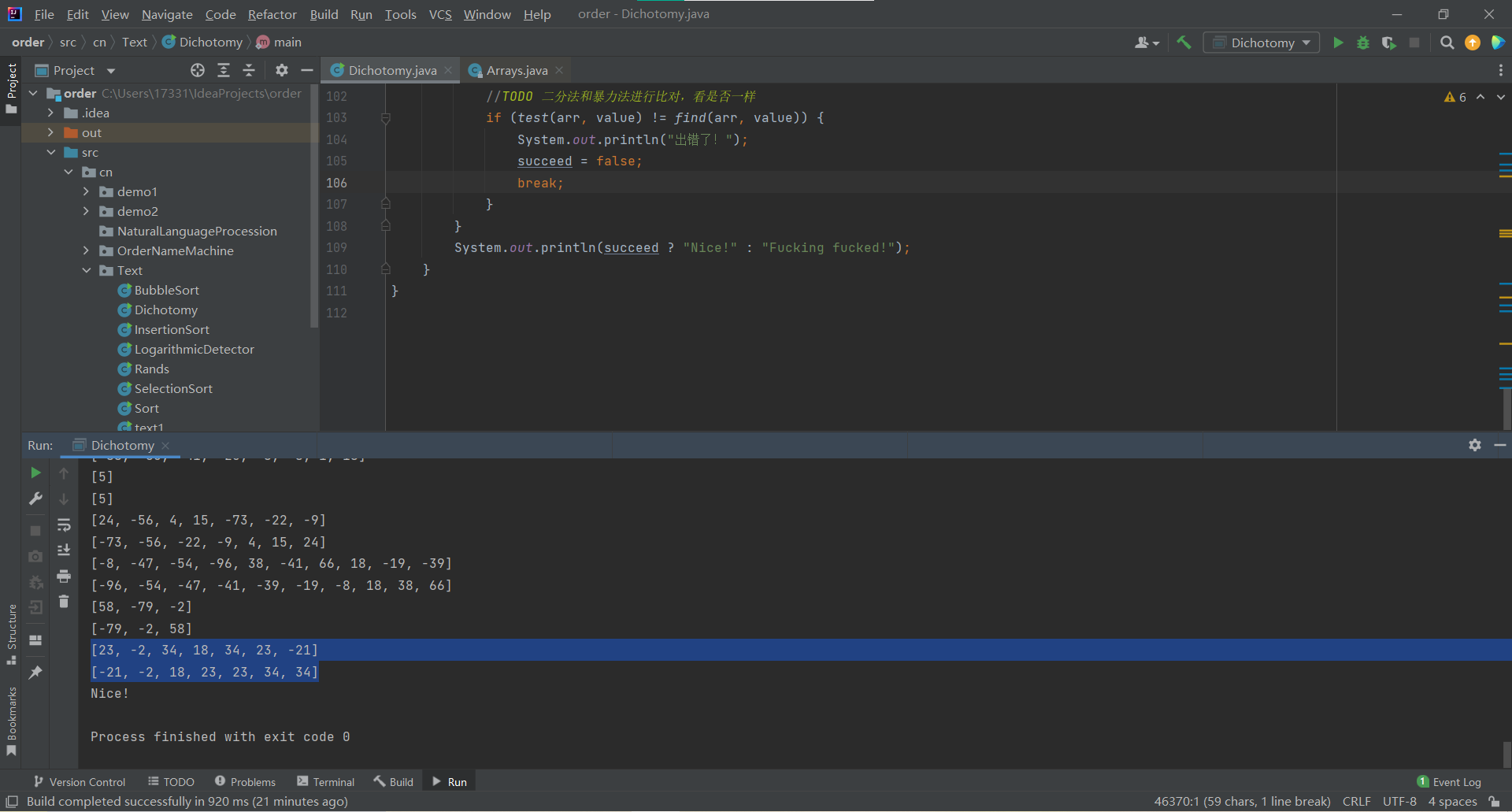
Task: Hide the Project tool window
Action: (x=307, y=70)
